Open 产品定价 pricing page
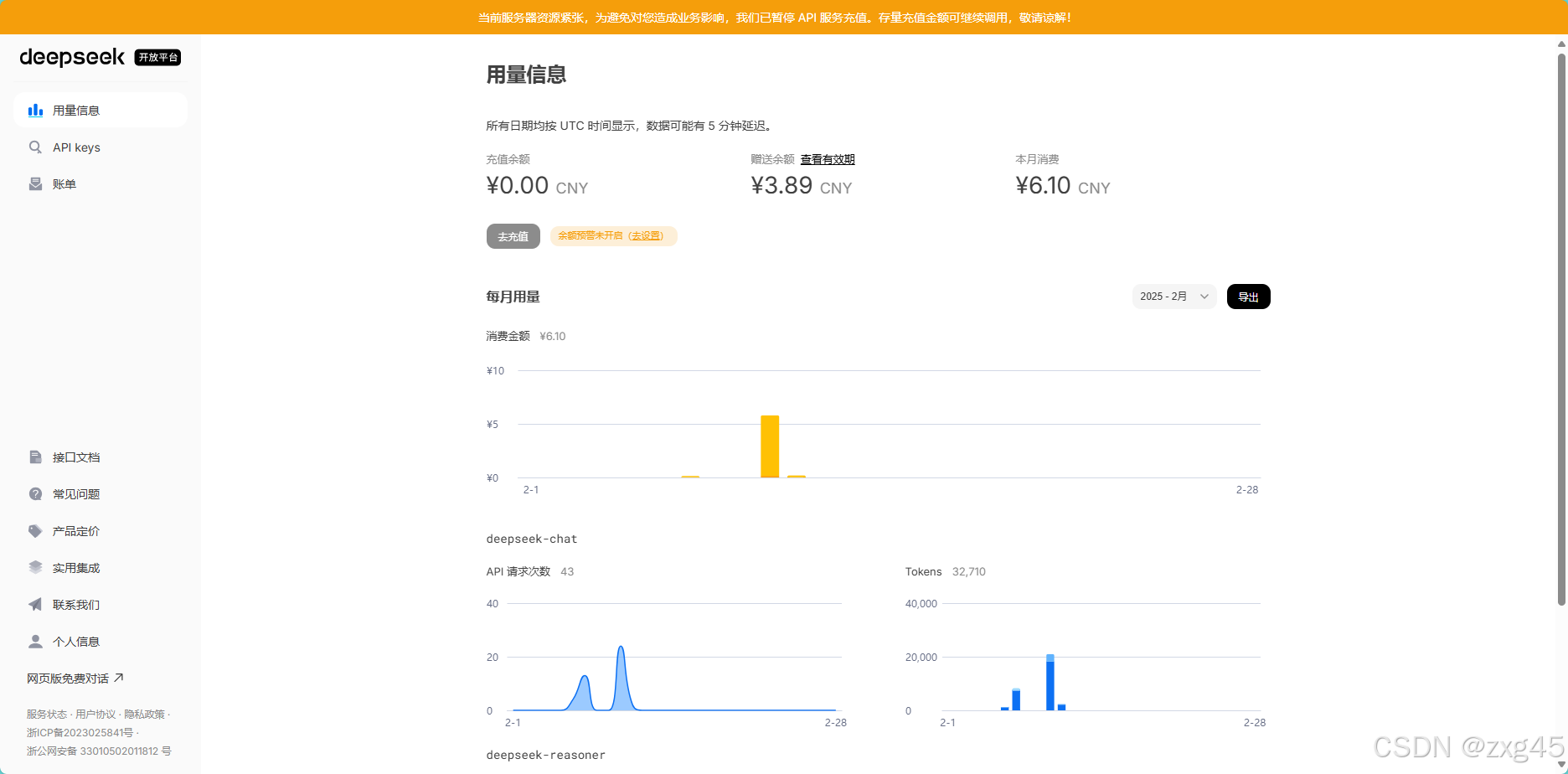The image size is (1568, 774). tap(101, 531)
